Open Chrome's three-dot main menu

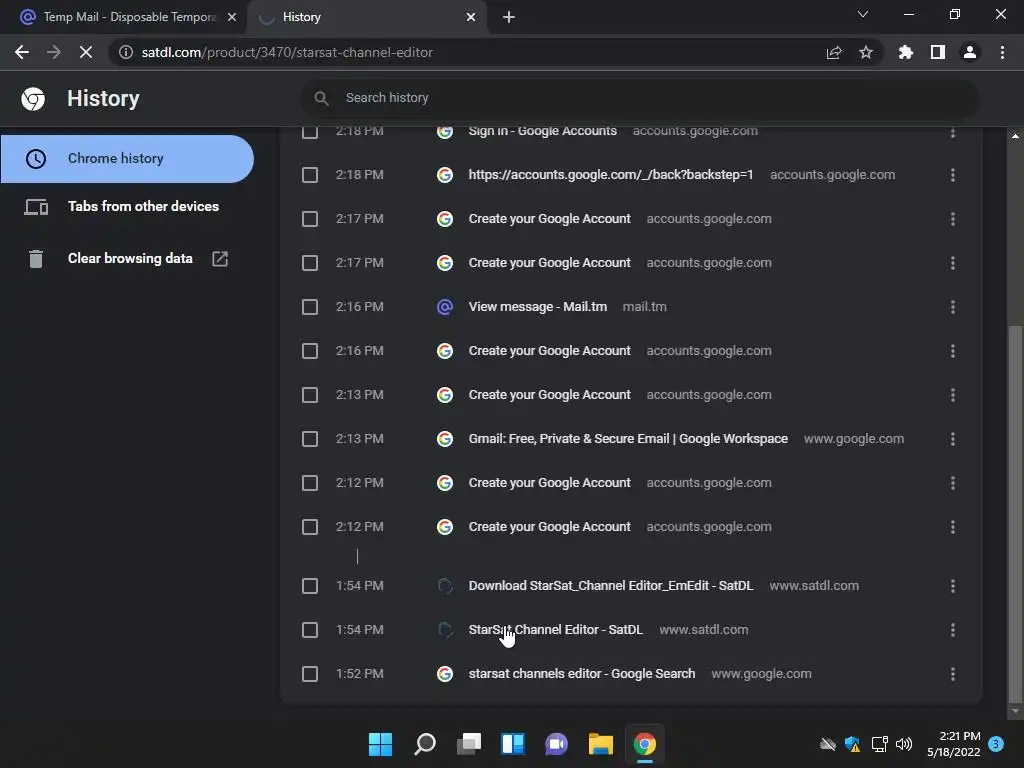[1002, 52]
